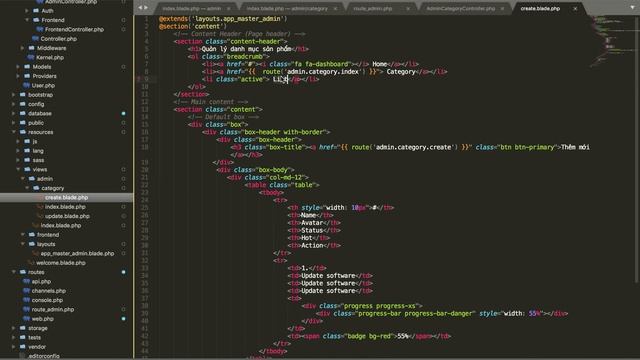Collapse the views folder
This screenshot has width=640, height=360.
click(x=18, y=169)
